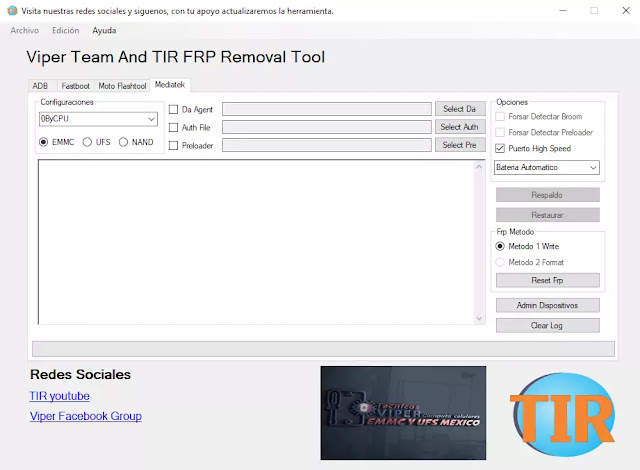Screen dimensions: 640x470
Task: Click the log scrollbar up arrow
Action: point(479,167)
